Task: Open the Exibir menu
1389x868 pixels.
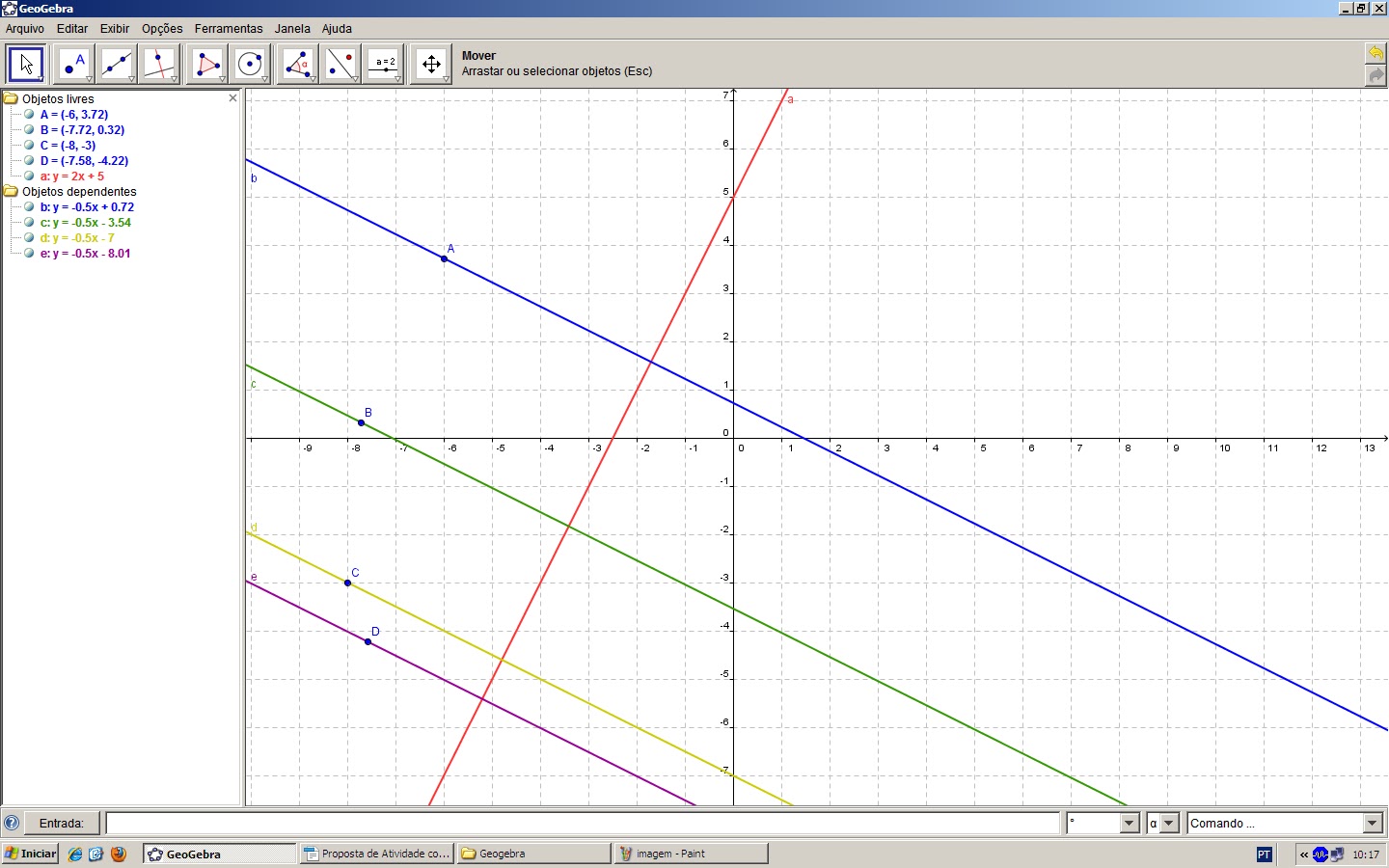Action: click(x=115, y=29)
